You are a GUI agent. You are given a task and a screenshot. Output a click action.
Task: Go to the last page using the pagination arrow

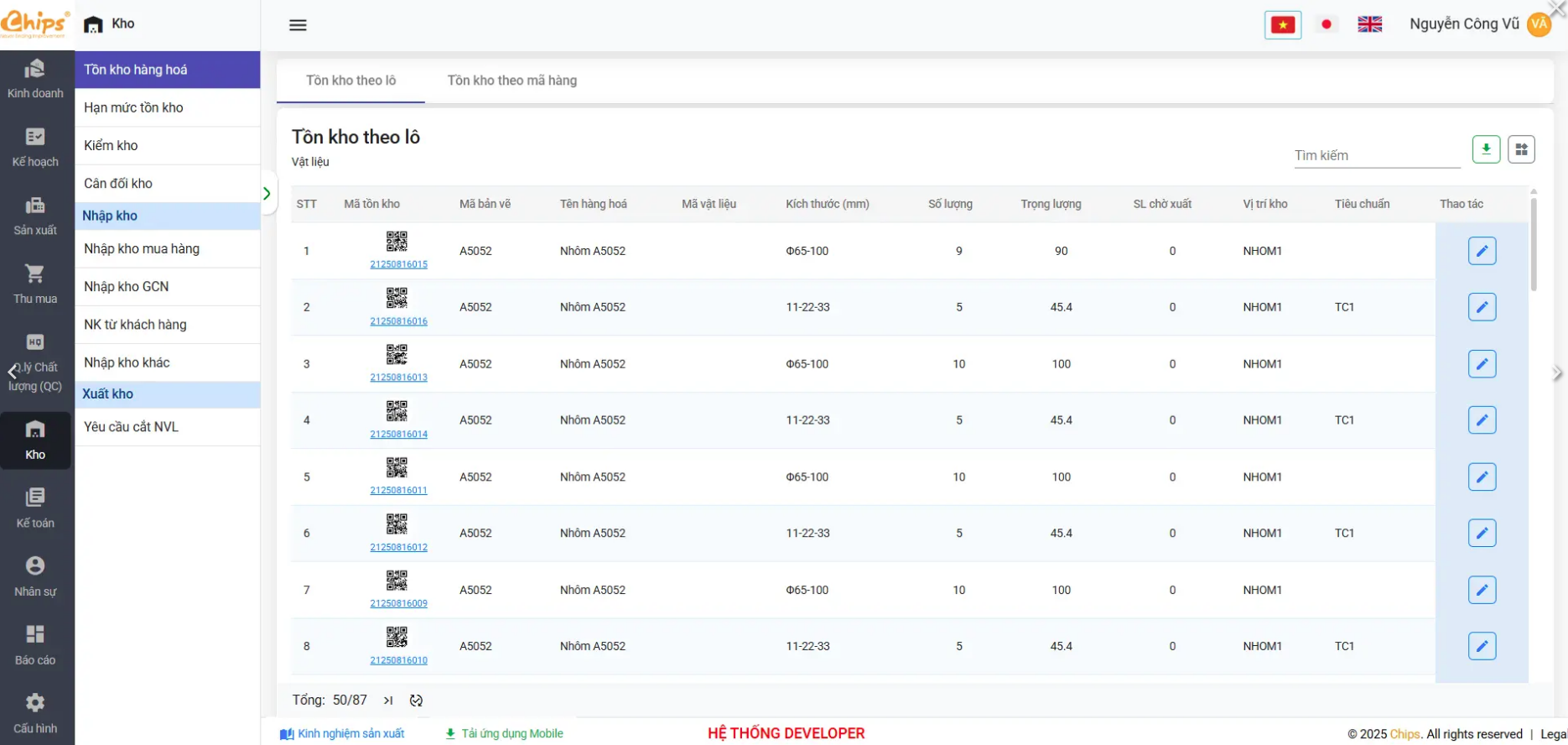tap(388, 701)
